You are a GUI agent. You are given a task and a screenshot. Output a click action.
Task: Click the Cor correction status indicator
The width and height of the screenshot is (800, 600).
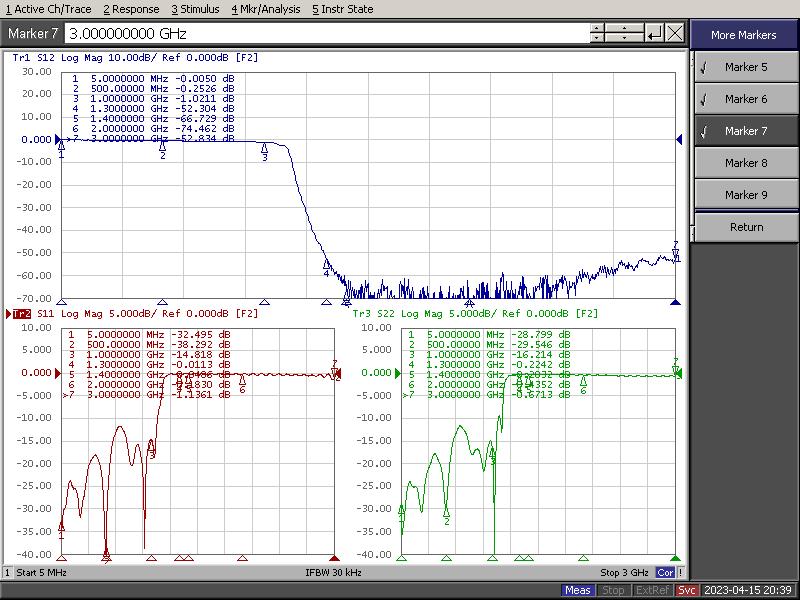point(665,573)
